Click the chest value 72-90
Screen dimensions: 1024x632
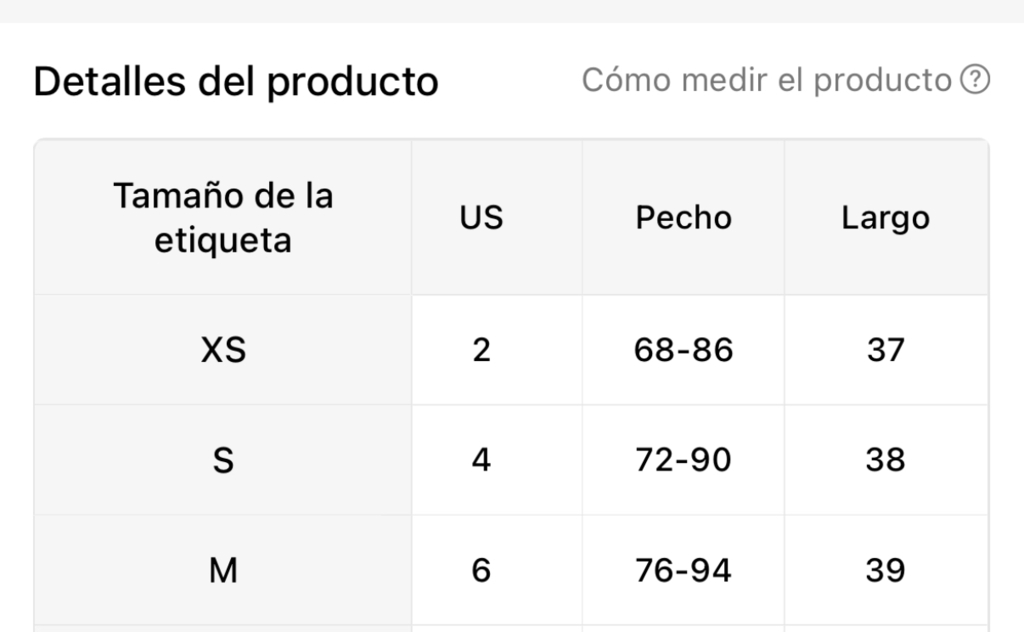683,460
